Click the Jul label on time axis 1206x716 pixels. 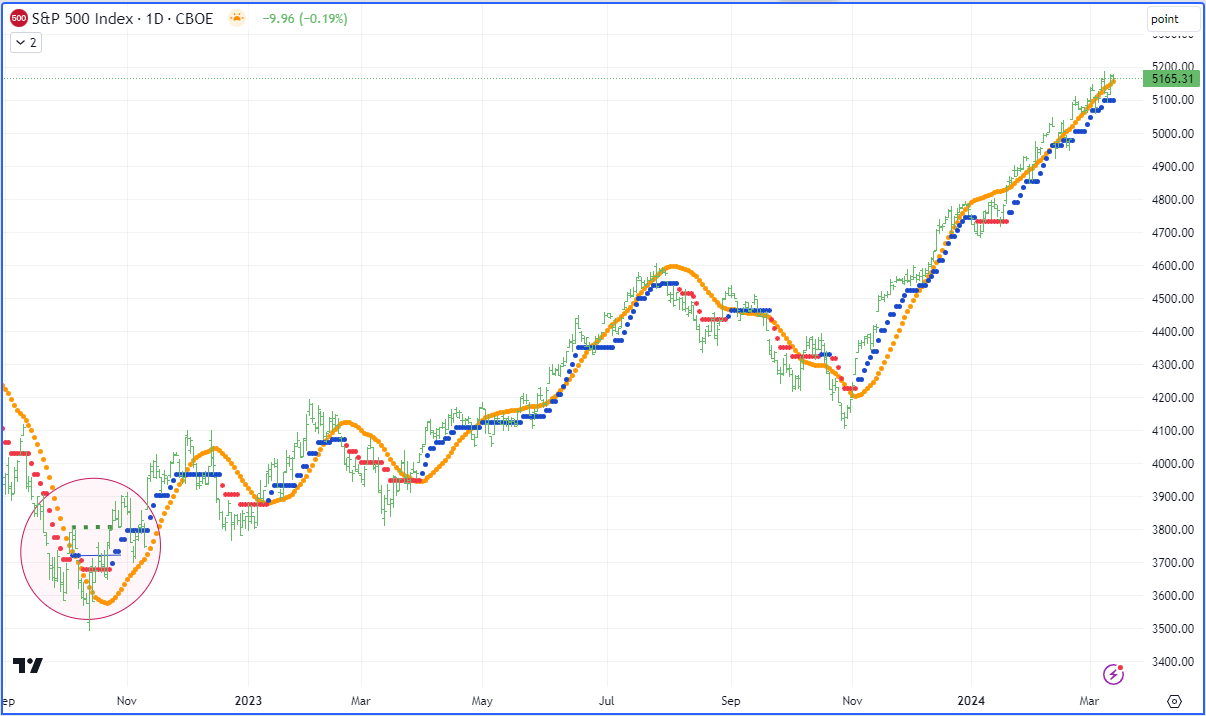tap(606, 701)
